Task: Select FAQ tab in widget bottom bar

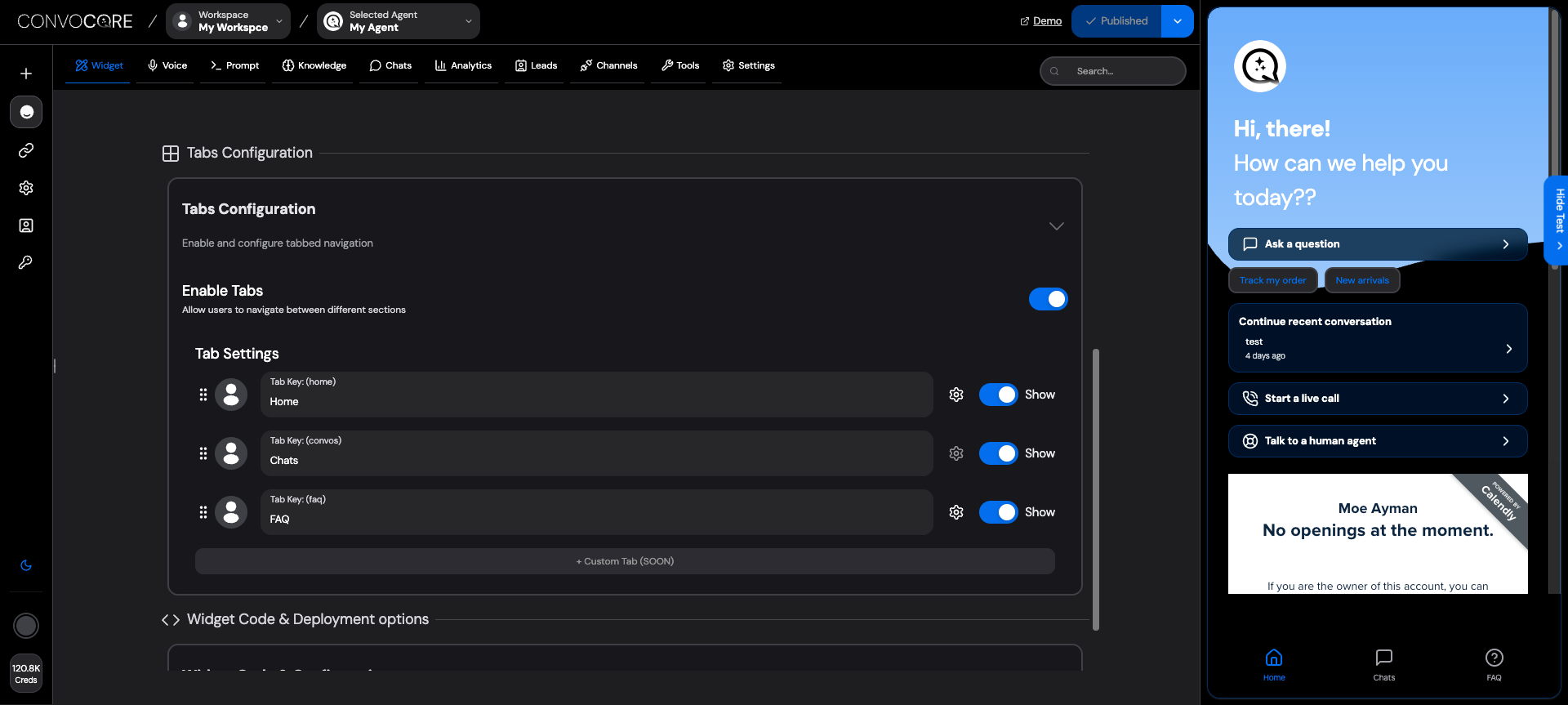Action: point(1494,665)
